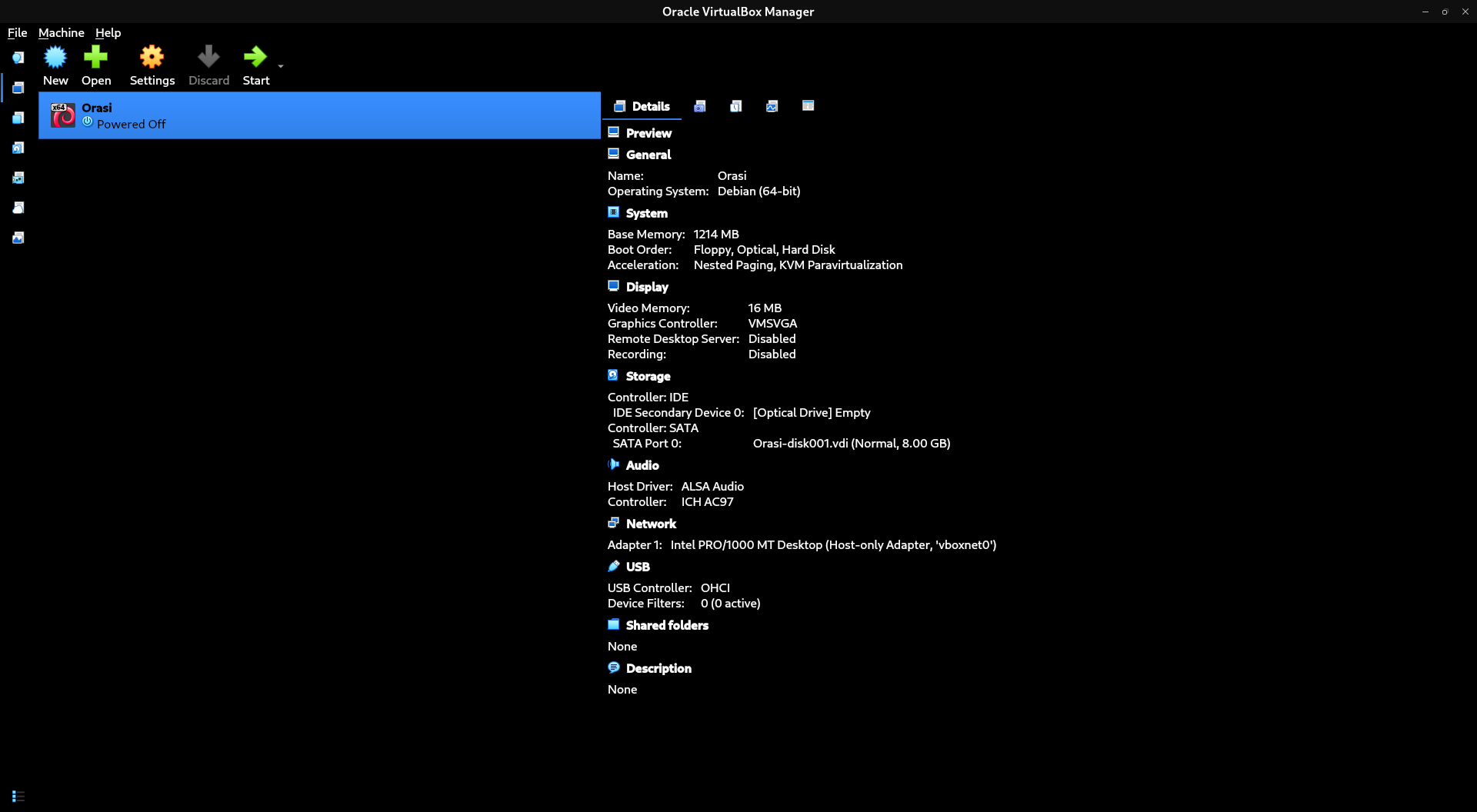Start the Orasi virtual machine
The height and width of the screenshot is (812, 1477).
(256, 65)
